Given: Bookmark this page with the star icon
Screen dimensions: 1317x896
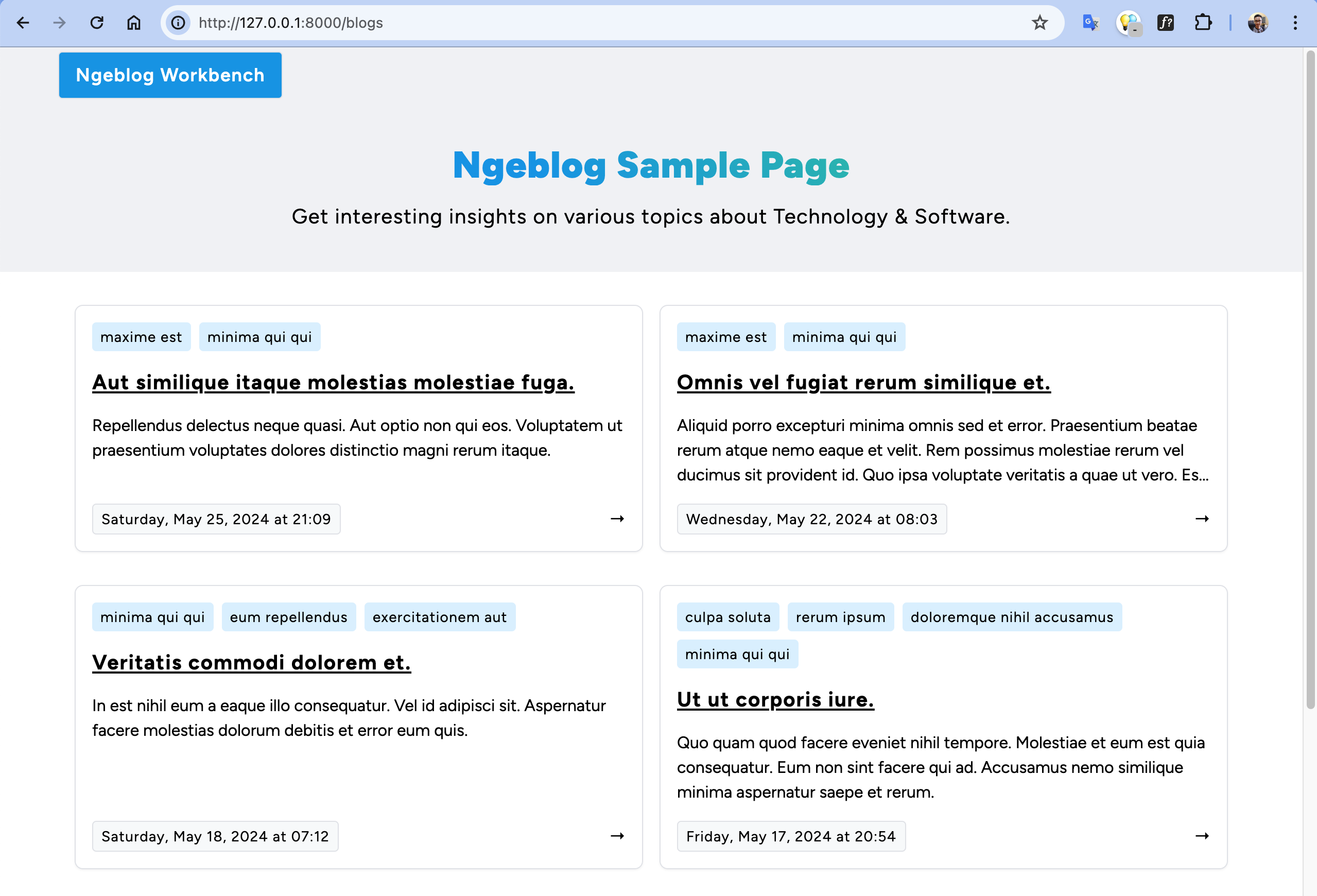Looking at the screenshot, I should click(1039, 23).
